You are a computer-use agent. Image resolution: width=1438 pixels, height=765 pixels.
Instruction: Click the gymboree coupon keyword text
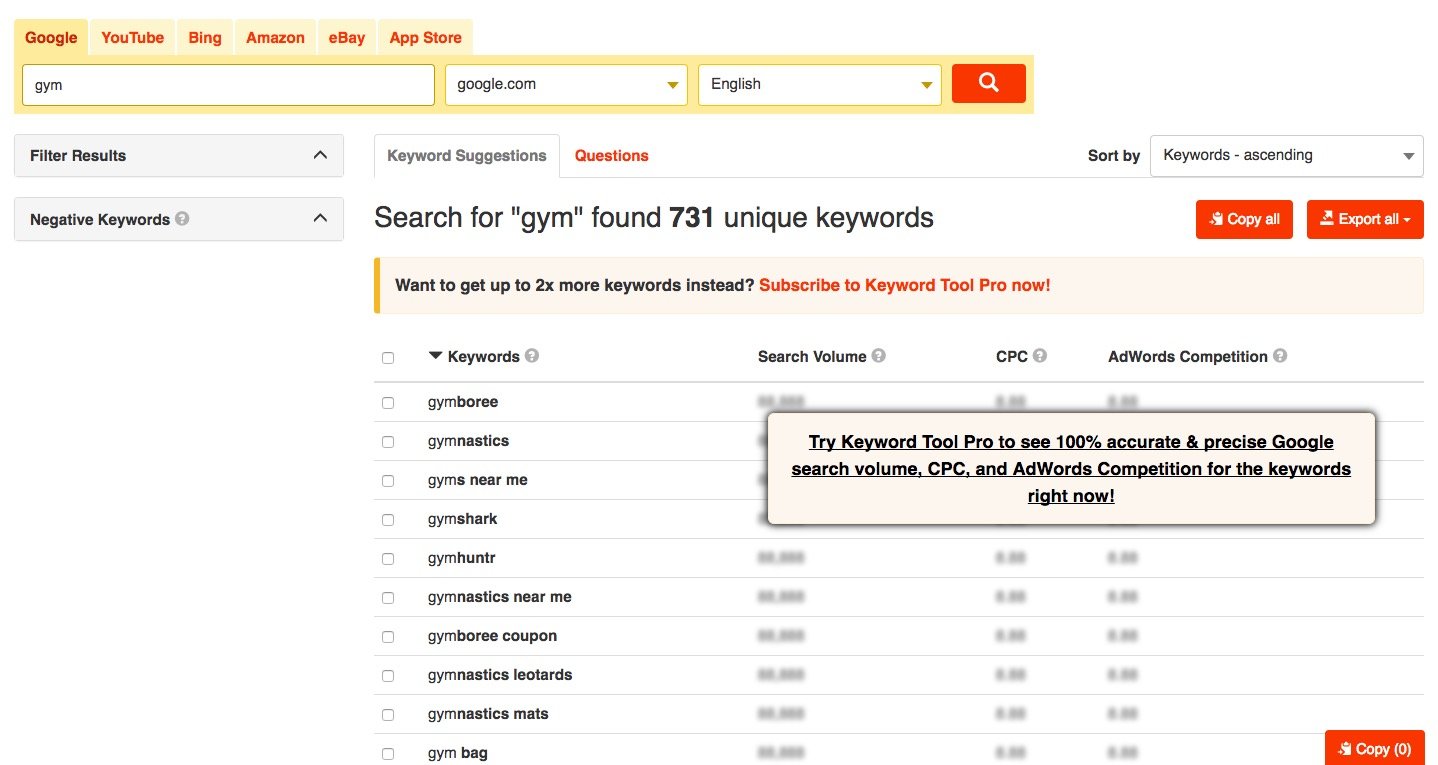click(492, 636)
